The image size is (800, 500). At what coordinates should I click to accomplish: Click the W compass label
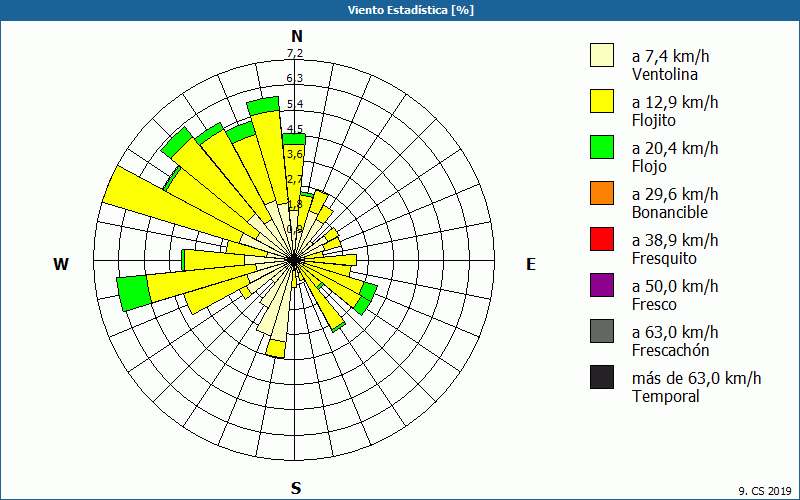click(61, 264)
